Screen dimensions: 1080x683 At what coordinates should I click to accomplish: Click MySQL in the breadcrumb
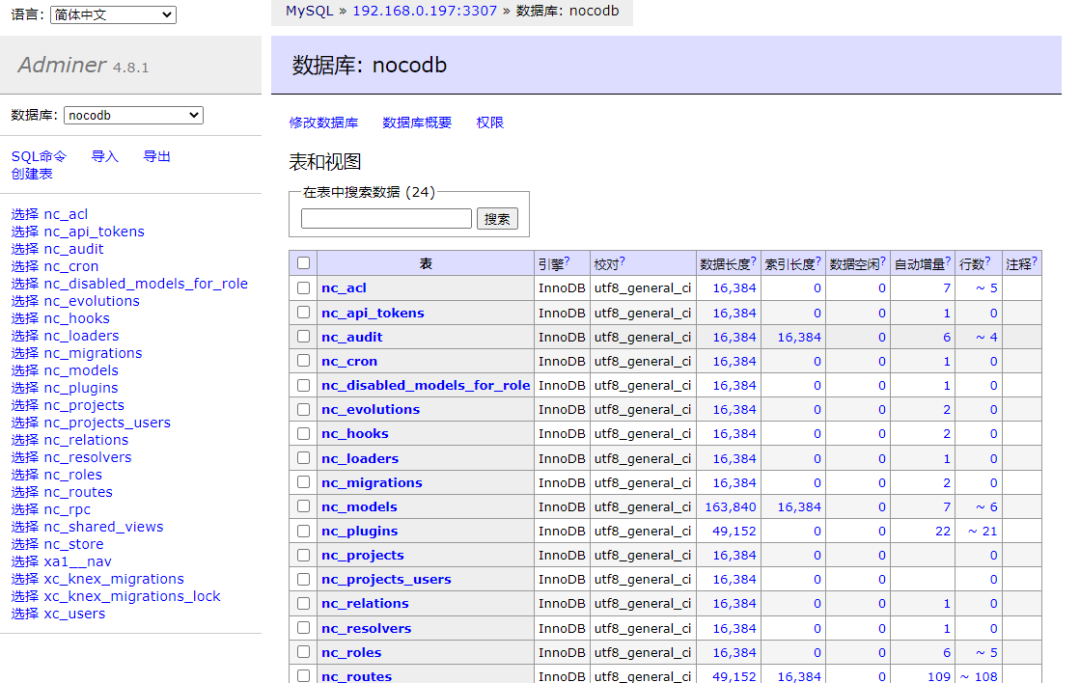tap(308, 11)
